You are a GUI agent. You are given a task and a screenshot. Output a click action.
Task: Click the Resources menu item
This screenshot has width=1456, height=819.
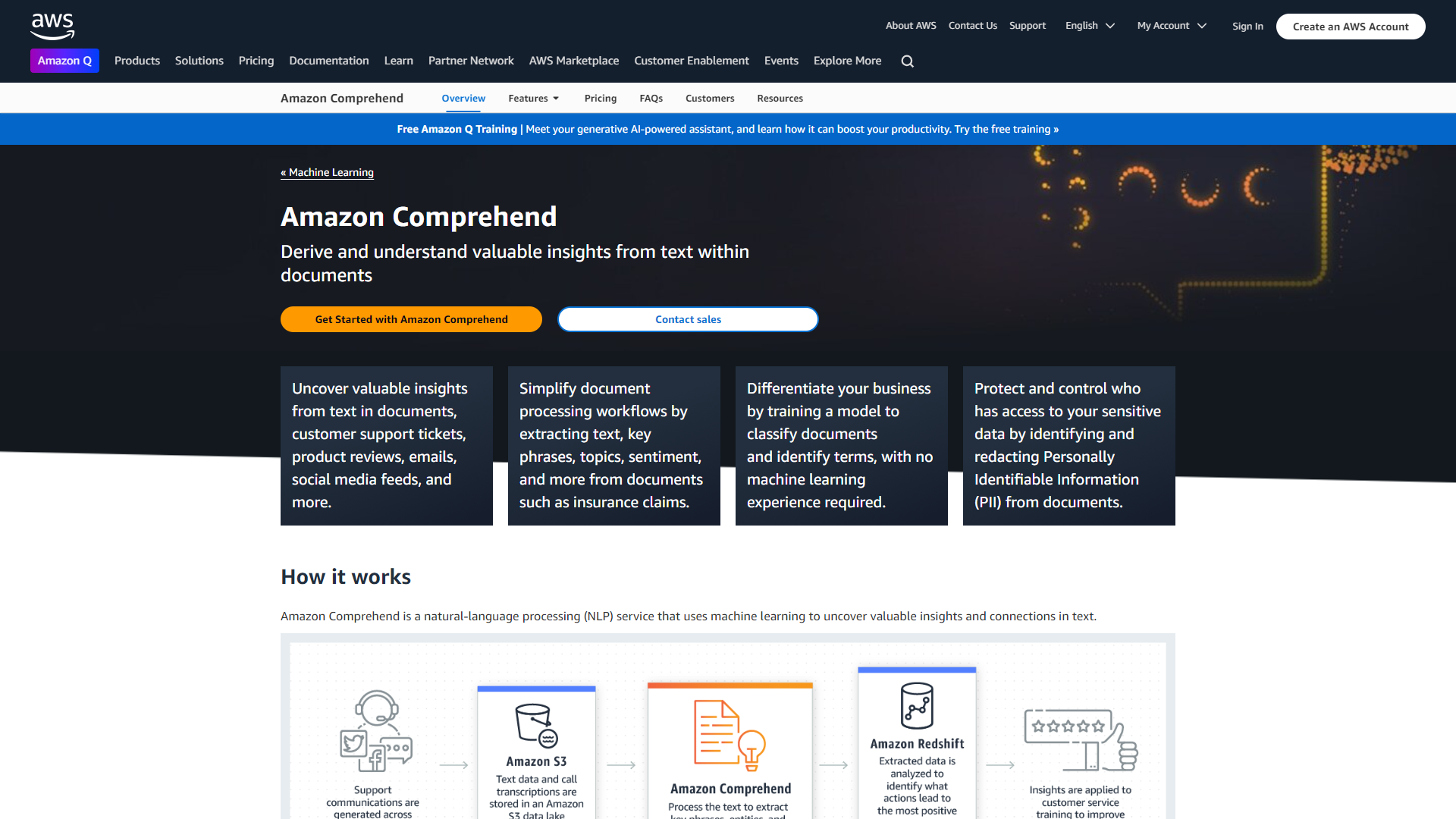coord(779,97)
